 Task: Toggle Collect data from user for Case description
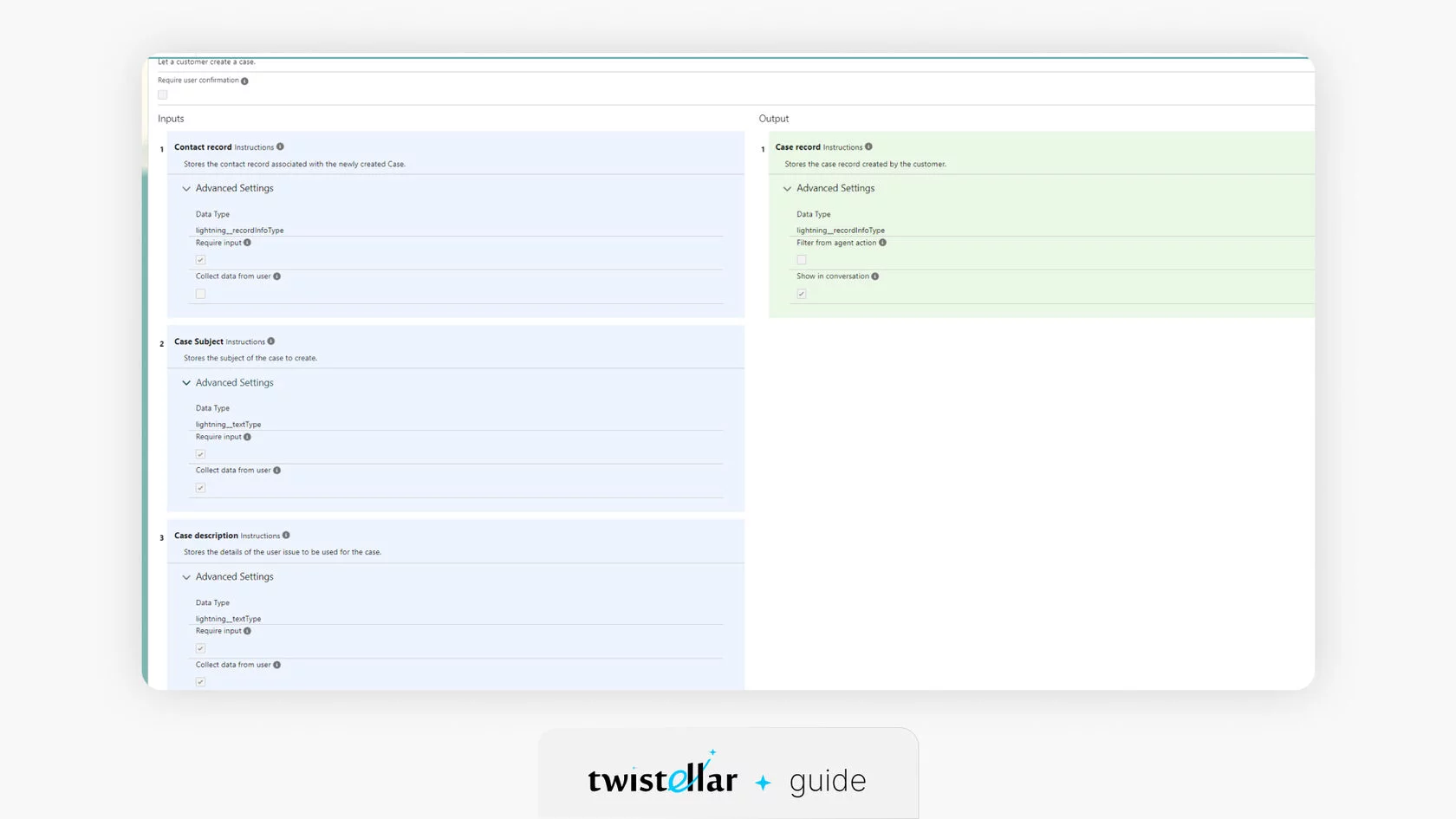(200, 682)
